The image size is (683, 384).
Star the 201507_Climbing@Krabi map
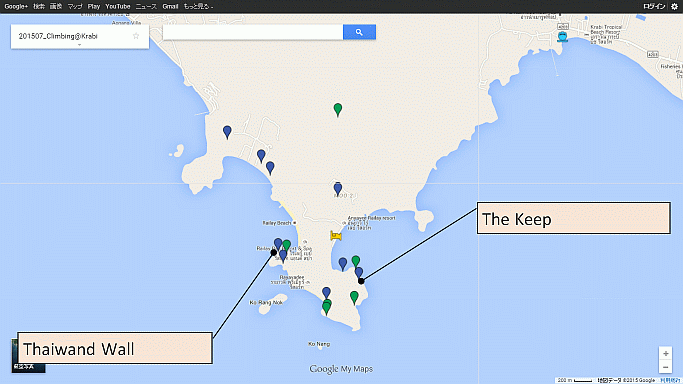pos(136,36)
